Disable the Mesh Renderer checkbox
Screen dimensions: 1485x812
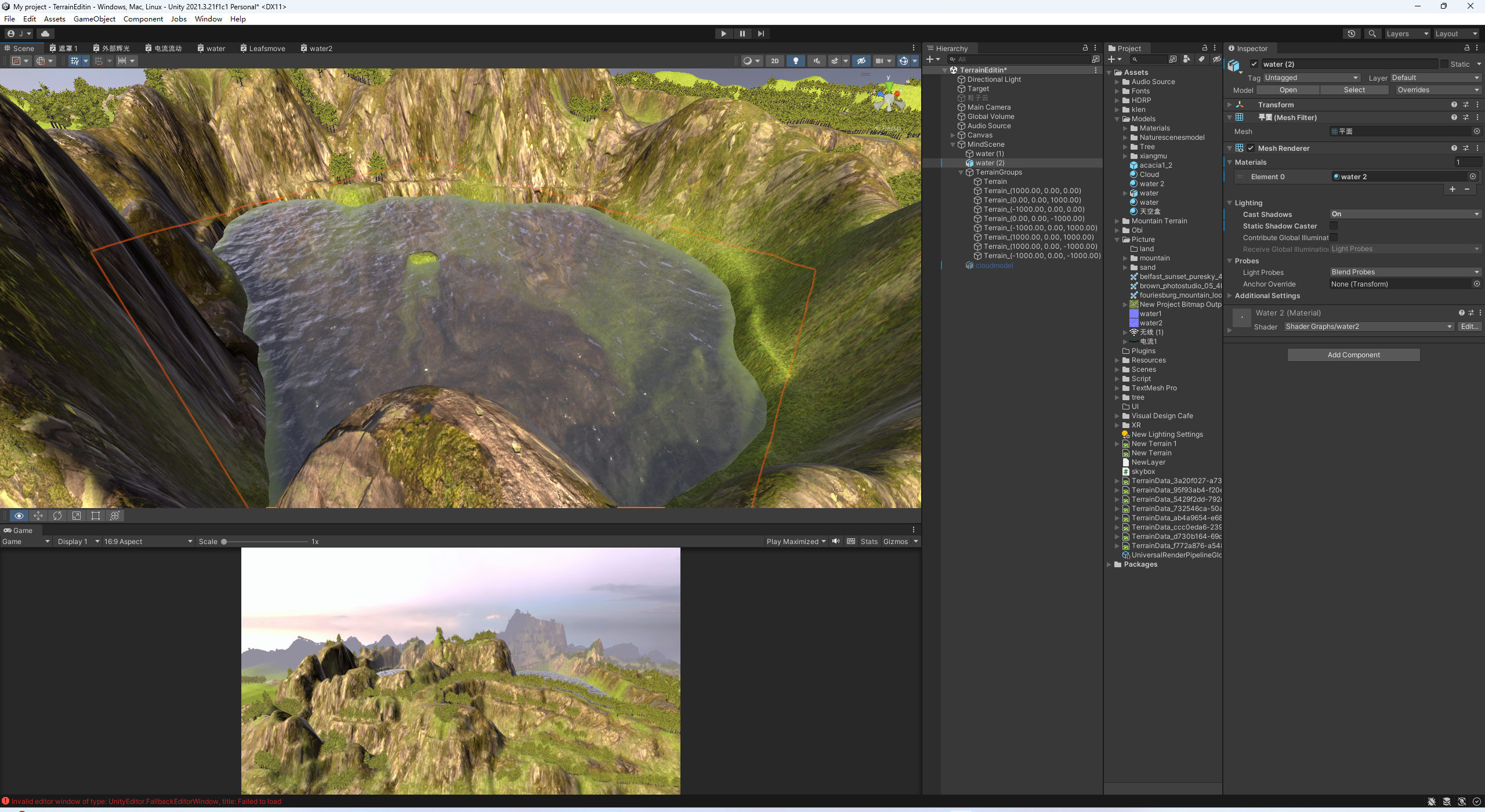(x=1251, y=148)
